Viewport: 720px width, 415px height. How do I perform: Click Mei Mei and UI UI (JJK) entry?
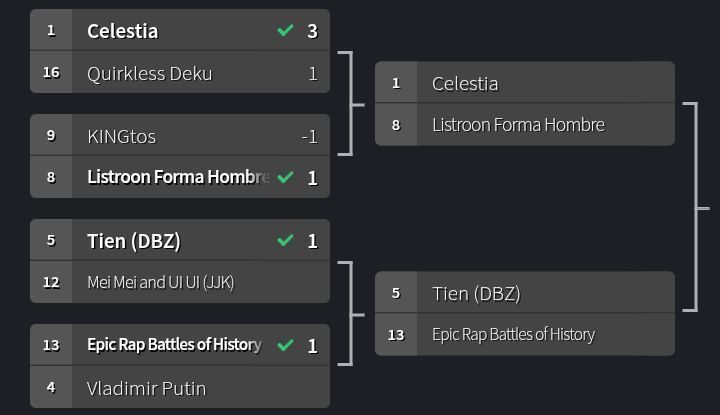pyautogui.click(x=160, y=283)
